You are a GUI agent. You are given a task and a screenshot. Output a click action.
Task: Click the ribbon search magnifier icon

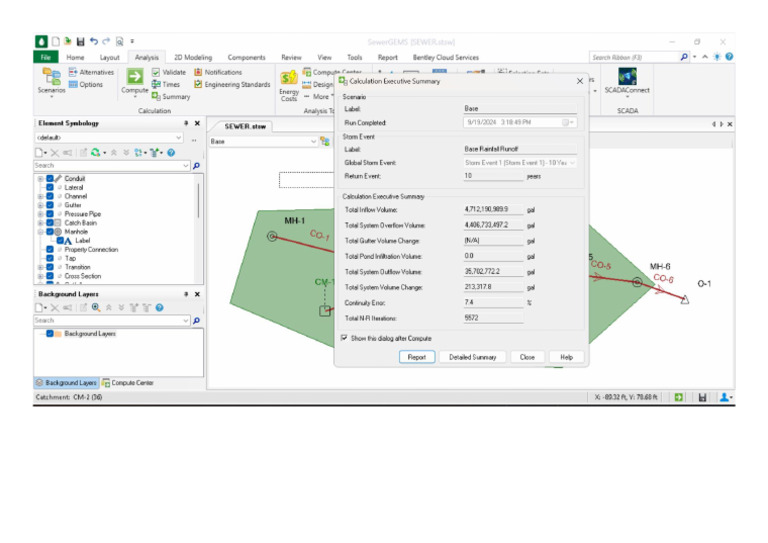(684, 57)
